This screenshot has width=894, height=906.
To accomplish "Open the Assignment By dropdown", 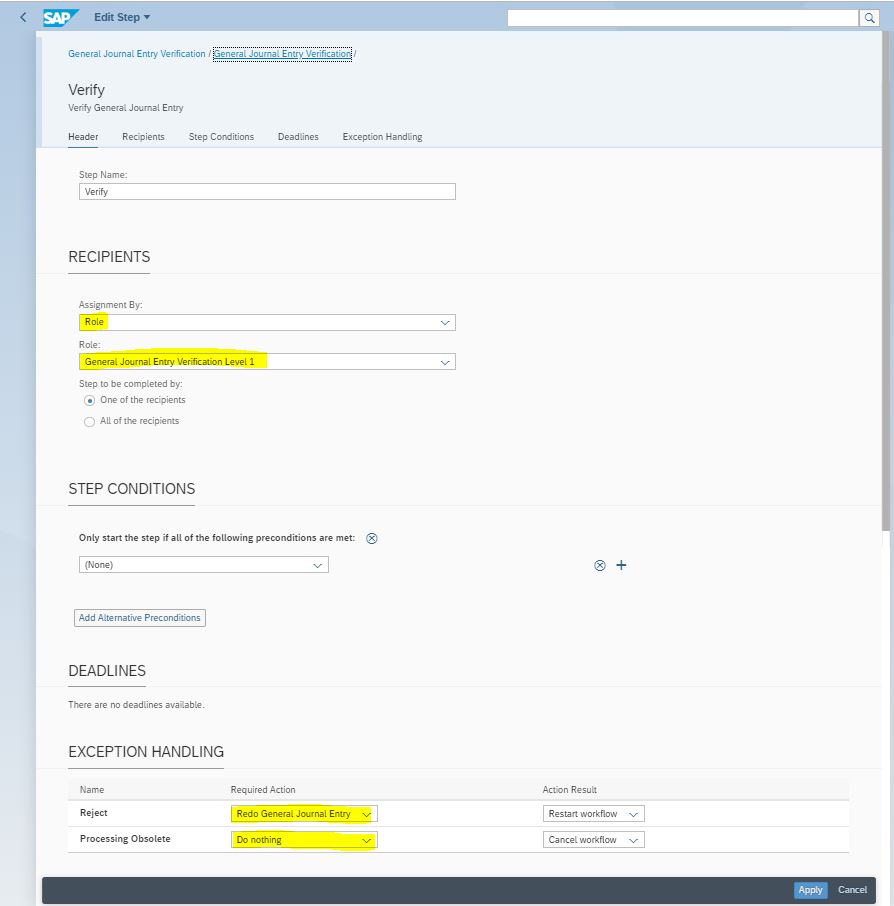I will pyautogui.click(x=445, y=323).
